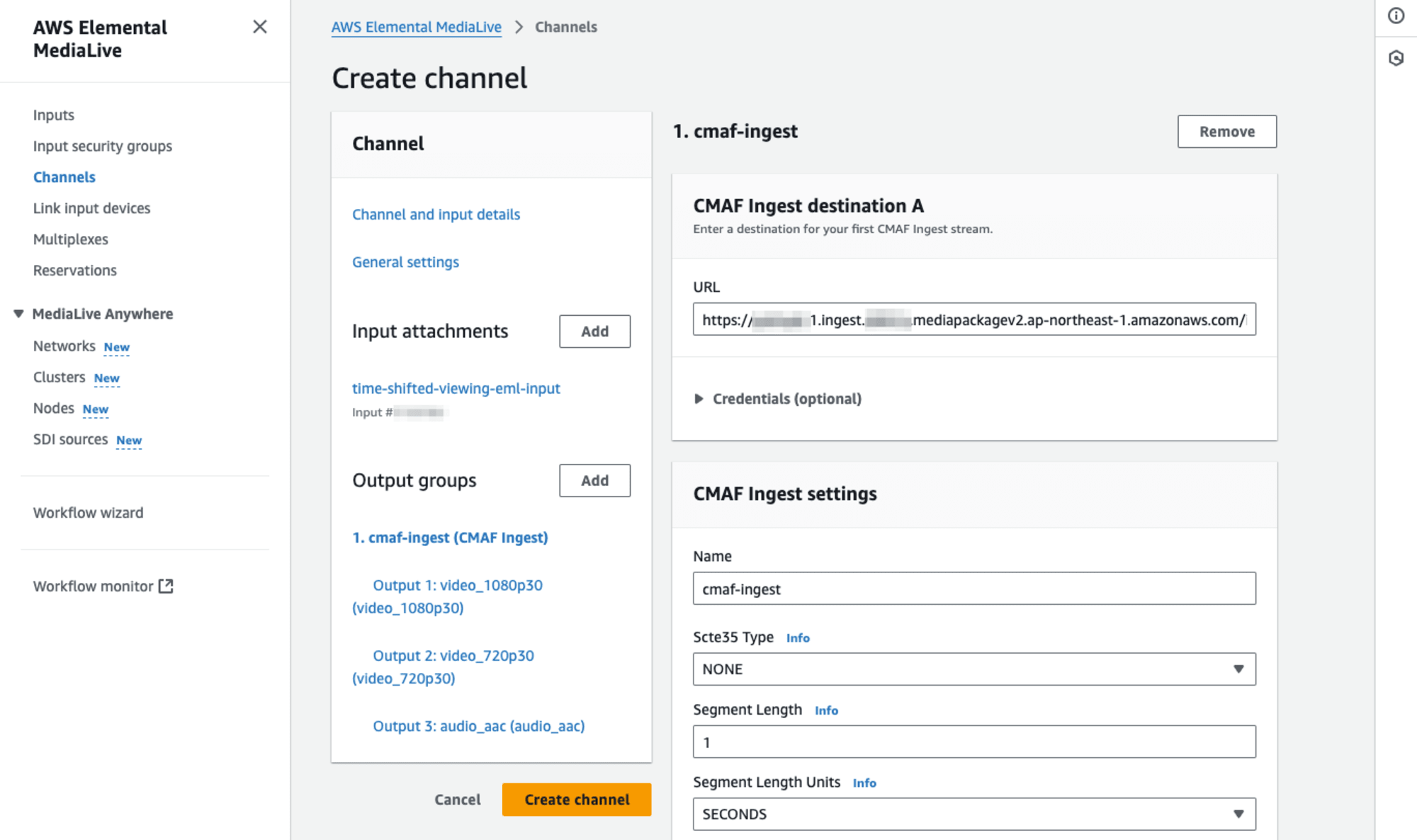Open Output 2: video_720p30

tap(444, 667)
